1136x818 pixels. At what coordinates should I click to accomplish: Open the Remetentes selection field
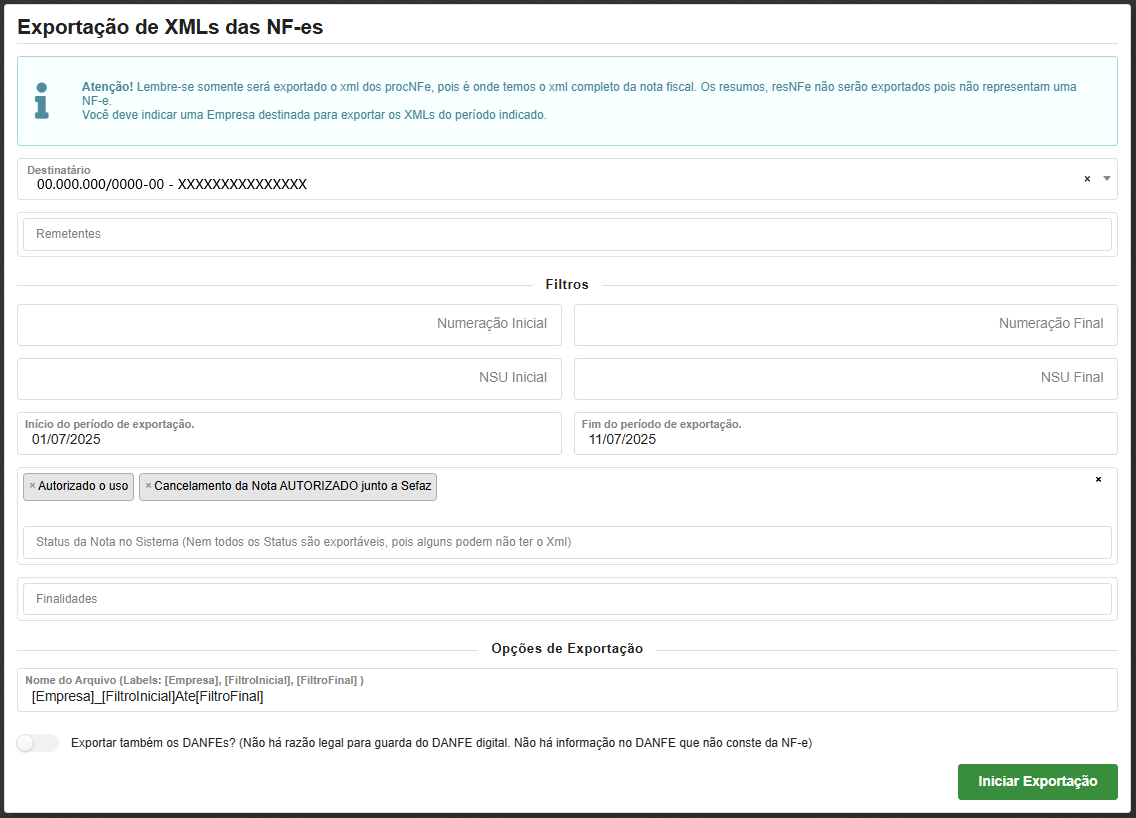tap(567, 234)
